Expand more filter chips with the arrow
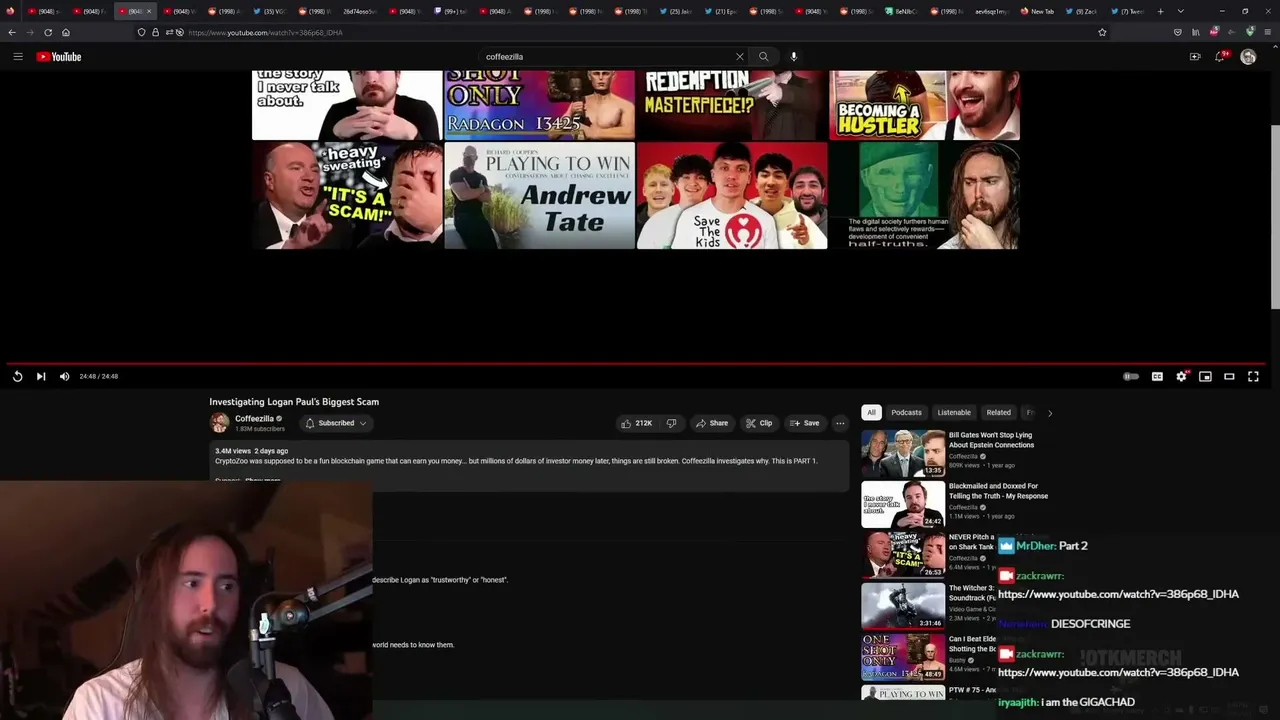The height and width of the screenshot is (720, 1280). coord(1049,412)
